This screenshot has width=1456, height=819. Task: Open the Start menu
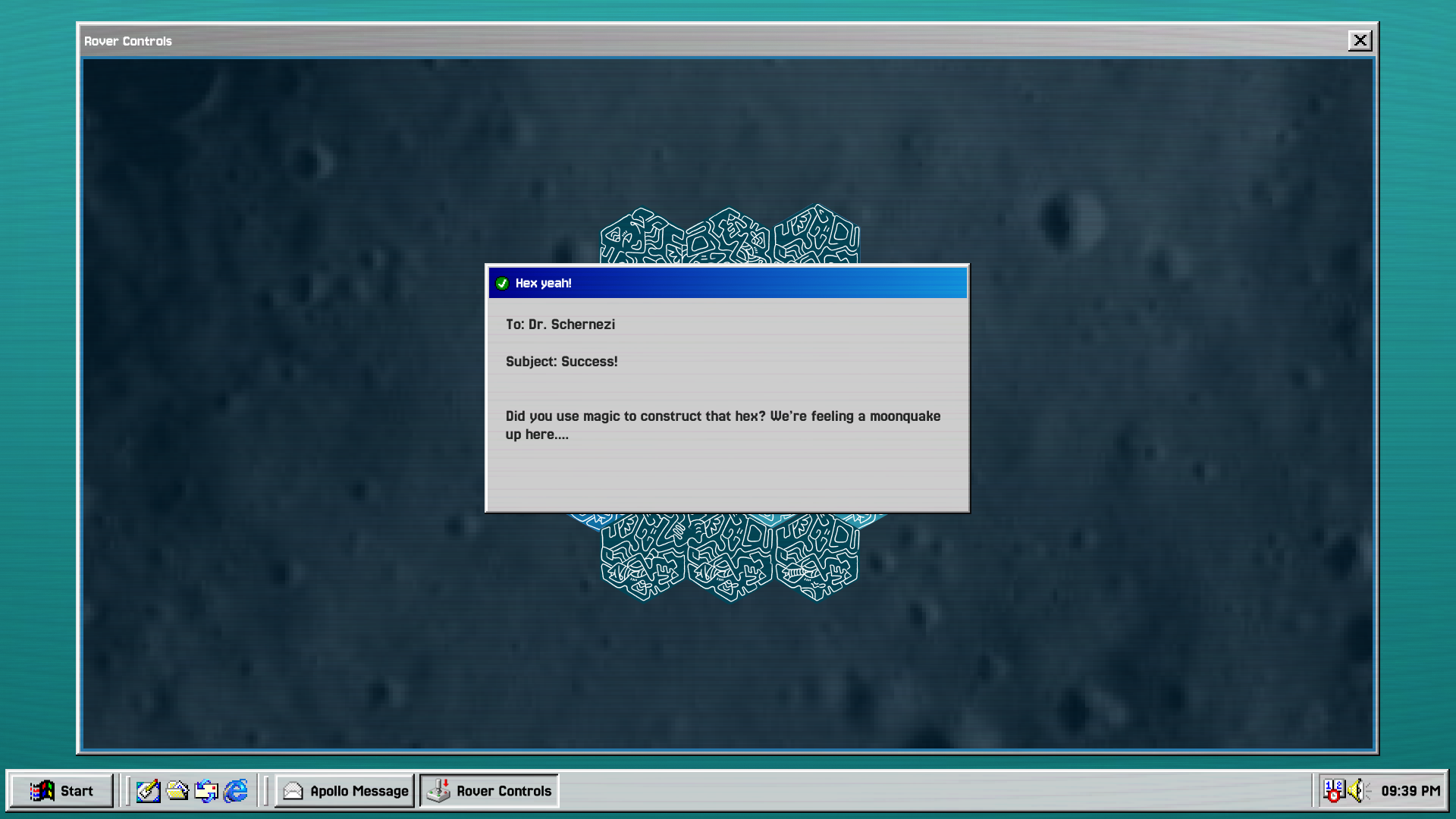(61, 791)
